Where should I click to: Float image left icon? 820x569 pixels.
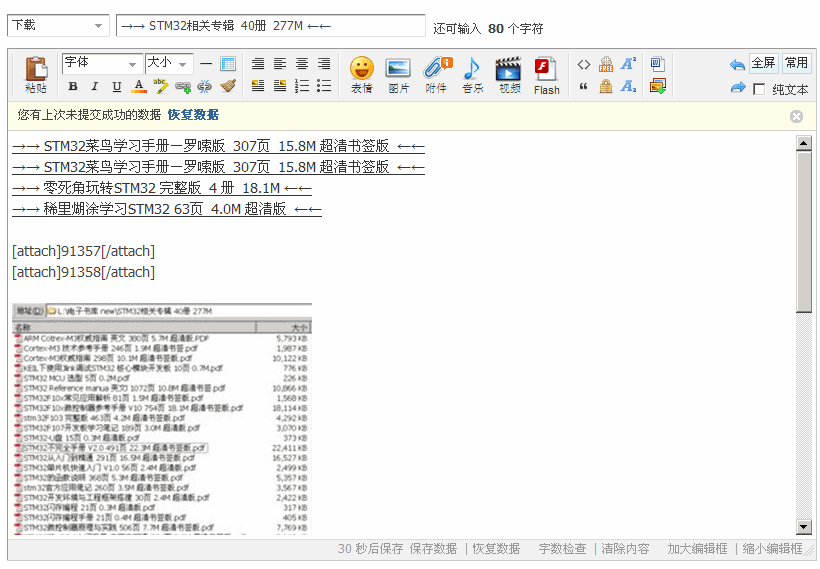click(258, 86)
